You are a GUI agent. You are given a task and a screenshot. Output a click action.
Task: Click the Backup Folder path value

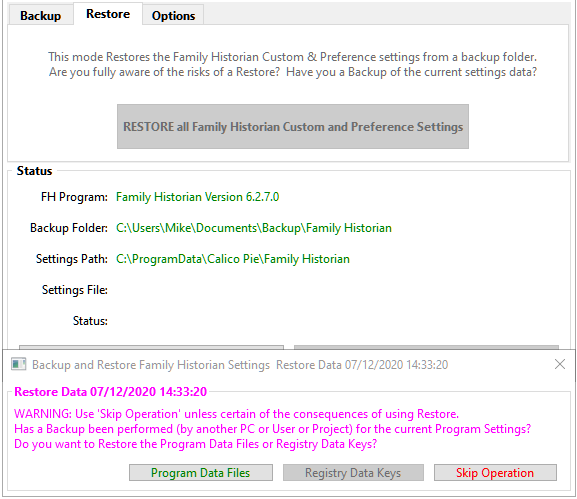[x=254, y=228]
